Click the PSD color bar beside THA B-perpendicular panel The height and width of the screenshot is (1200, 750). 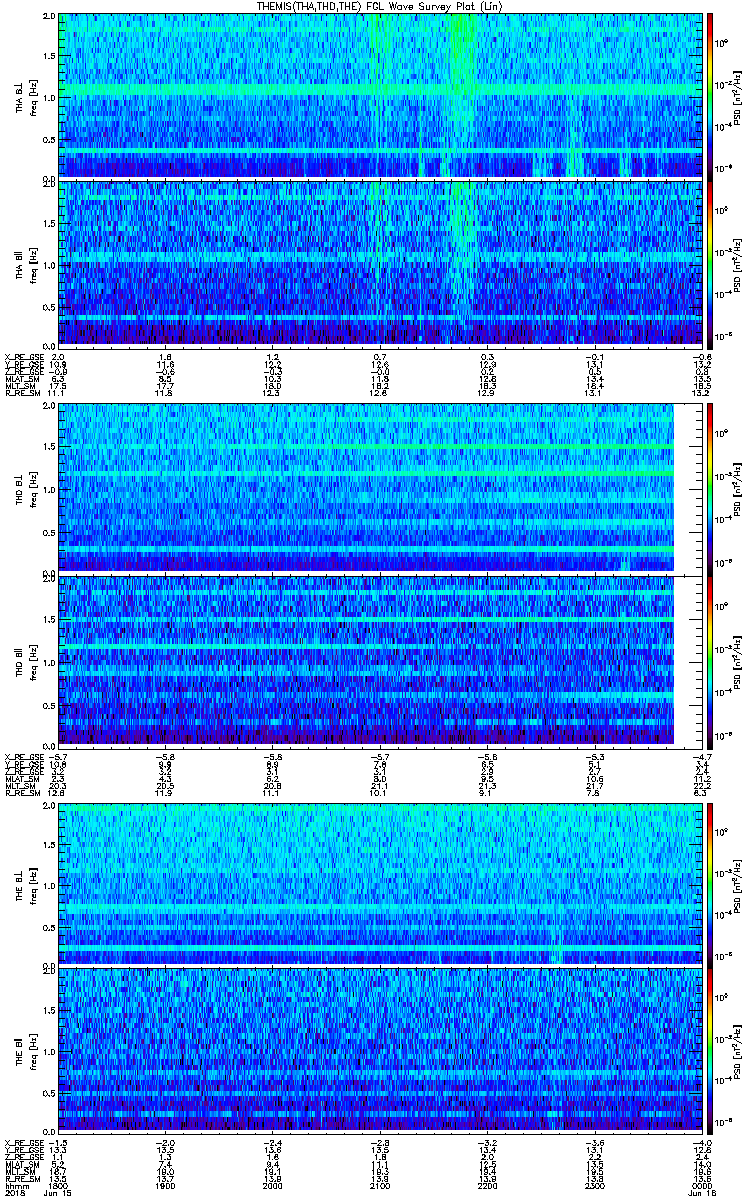(711, 95)
